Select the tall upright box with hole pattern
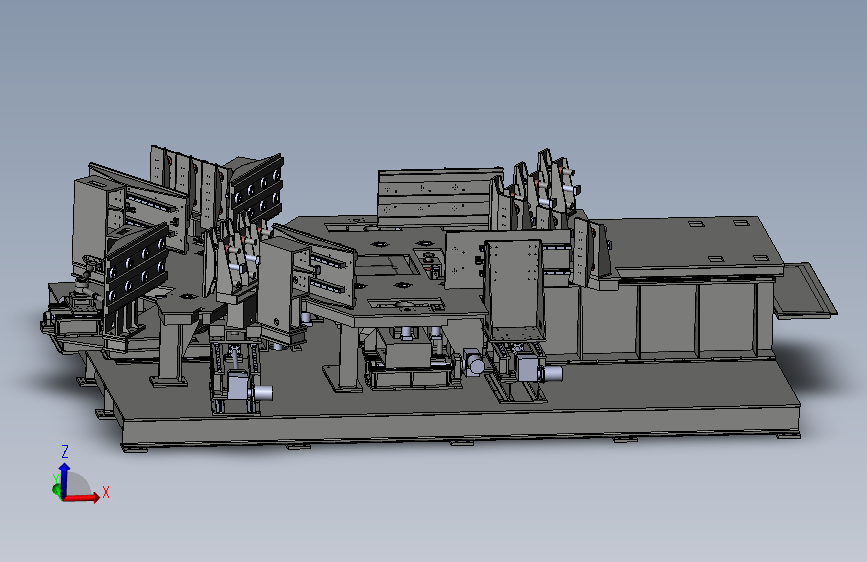The image size is (867, 562). tap(514, 289)
